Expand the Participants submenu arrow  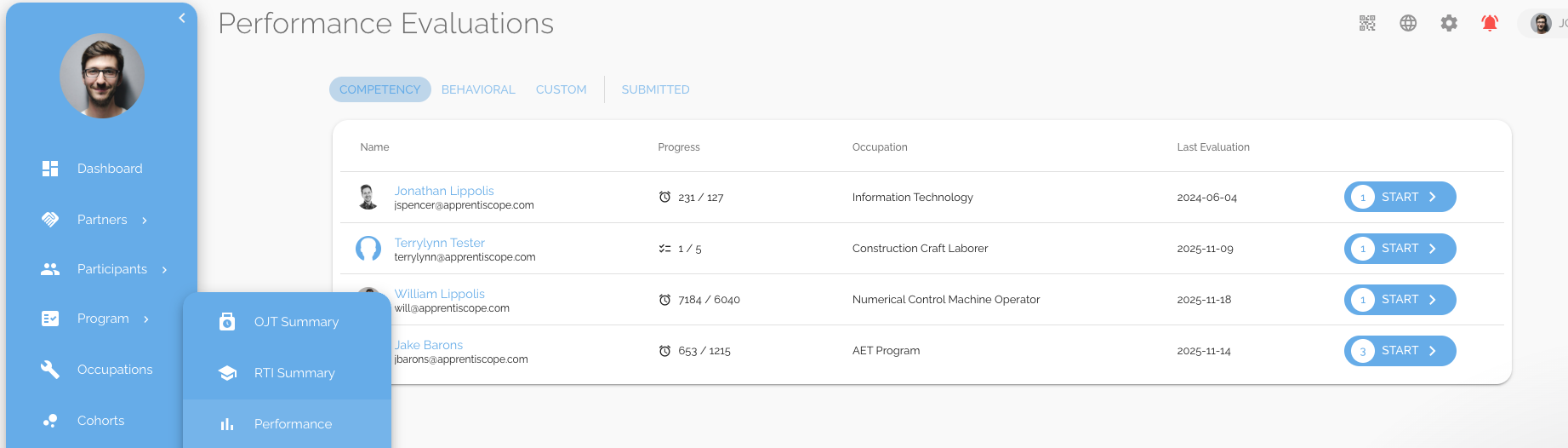[164, 270]
